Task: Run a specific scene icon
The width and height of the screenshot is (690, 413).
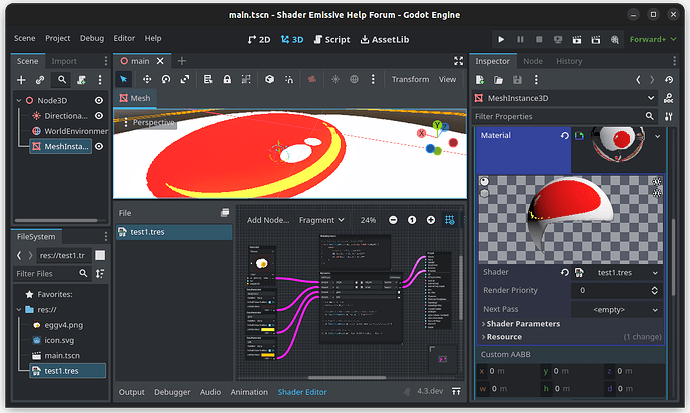Action: pos(596,40)
